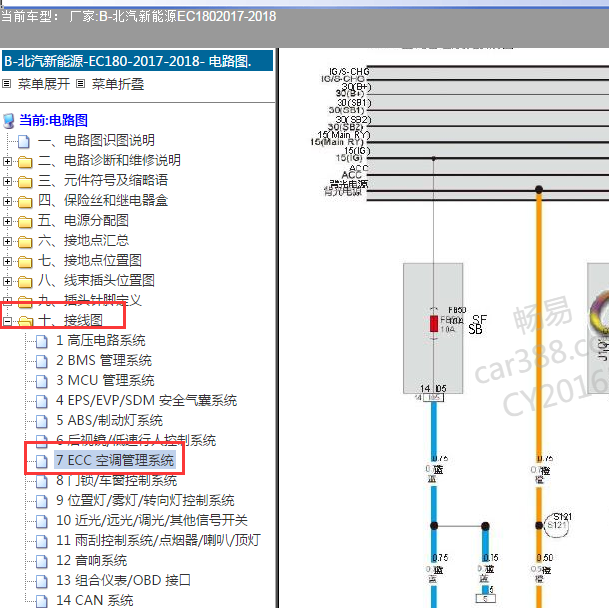Click page icon of 3 MCU 管理系统
Image resolution: width=609 pixels, height=608 pixels.
tap(42, 382)
